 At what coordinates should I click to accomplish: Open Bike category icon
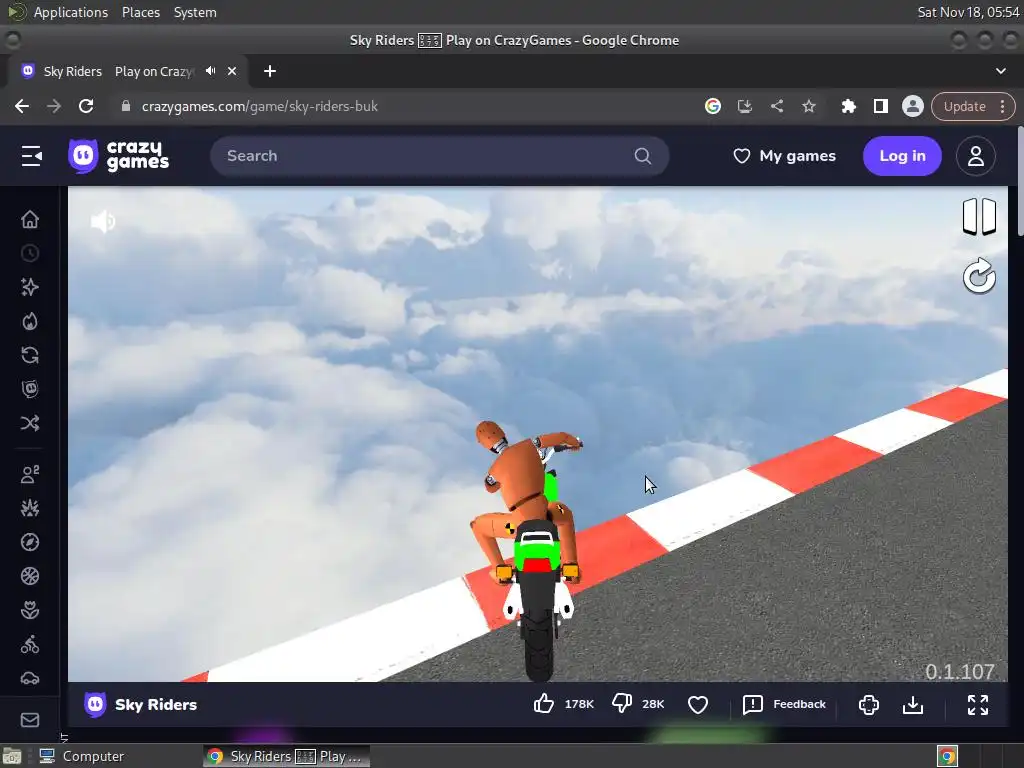(x=30, y=645)
